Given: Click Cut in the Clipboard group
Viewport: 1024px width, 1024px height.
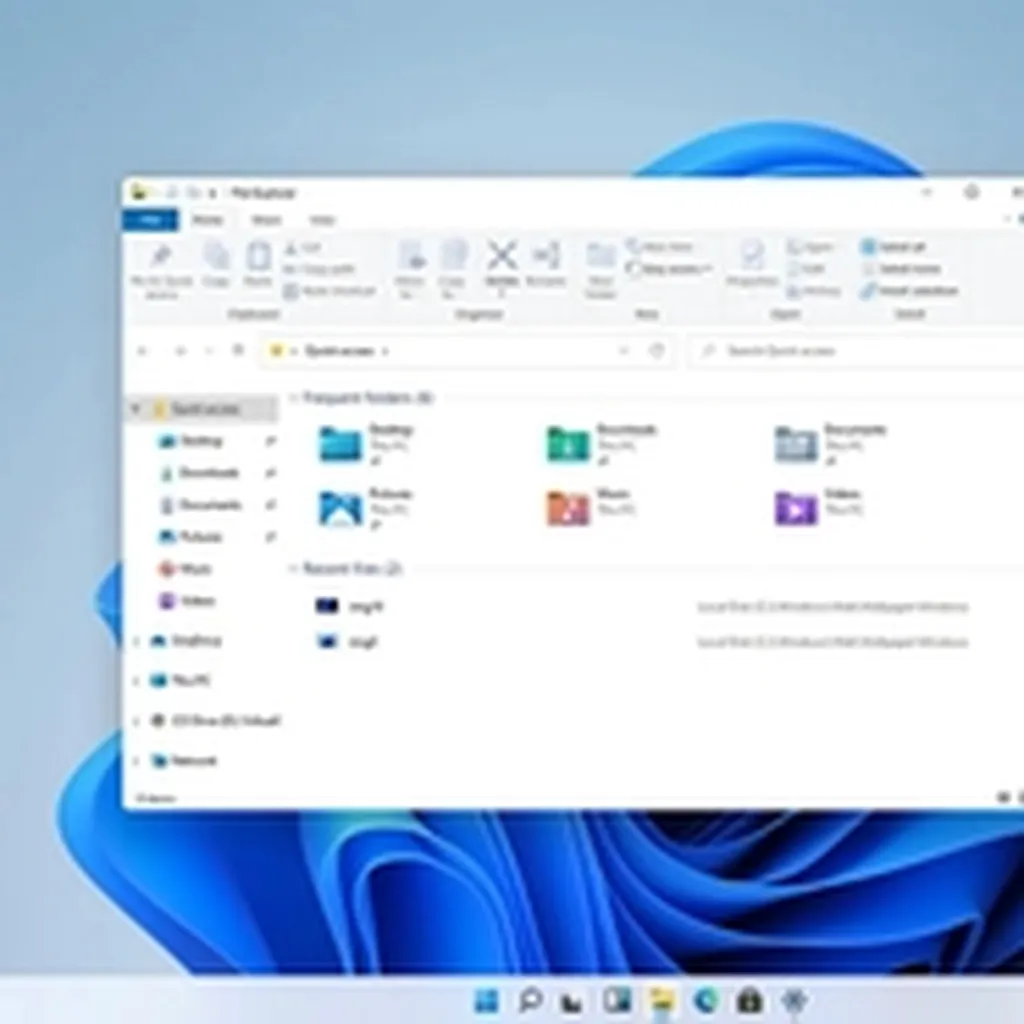Looking at the screenshot, I should click(304, 248).
